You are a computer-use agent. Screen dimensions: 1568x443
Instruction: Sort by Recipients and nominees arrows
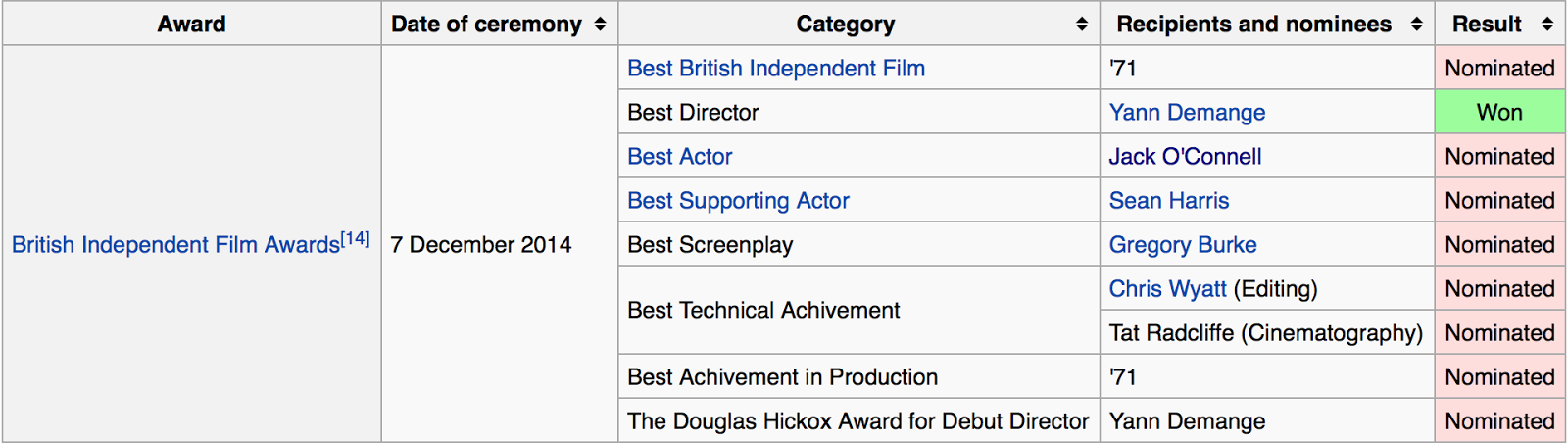[x=1416, y=25]
